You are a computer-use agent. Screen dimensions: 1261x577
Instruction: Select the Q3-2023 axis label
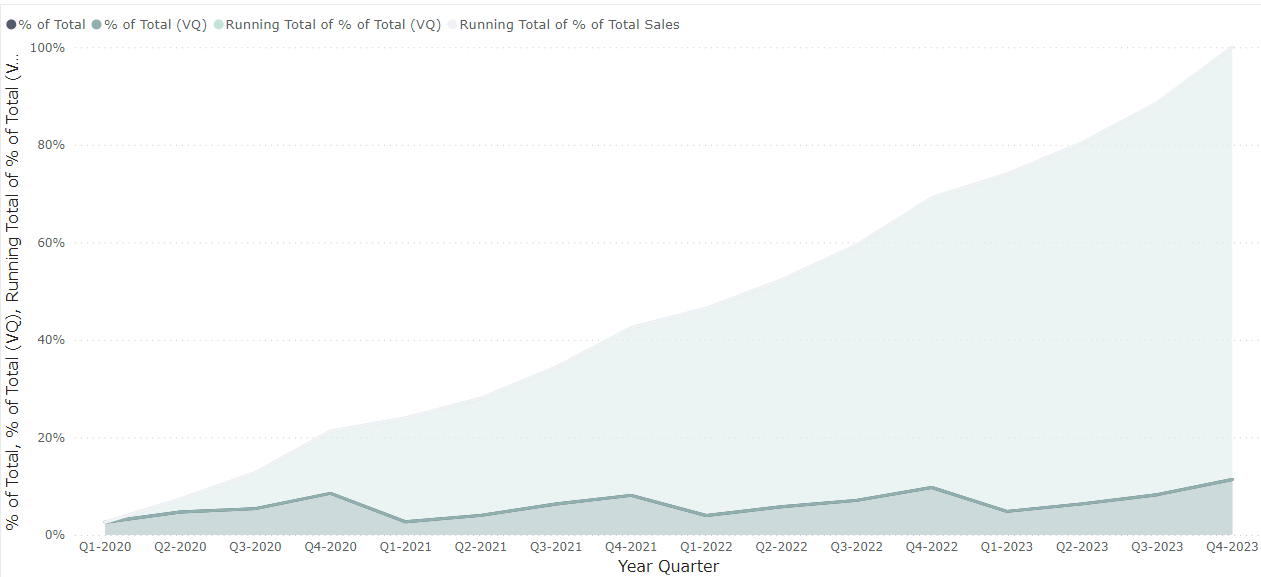coord(1157,548)
